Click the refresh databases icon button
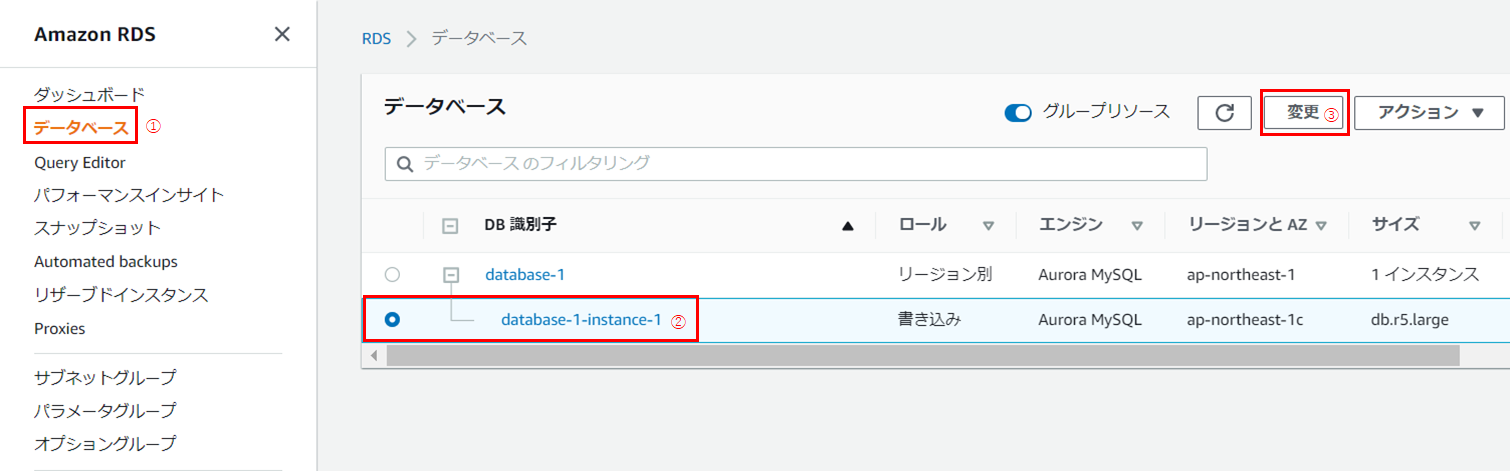This screenshot has height=471, width=1510. [x=1225, y=113]
